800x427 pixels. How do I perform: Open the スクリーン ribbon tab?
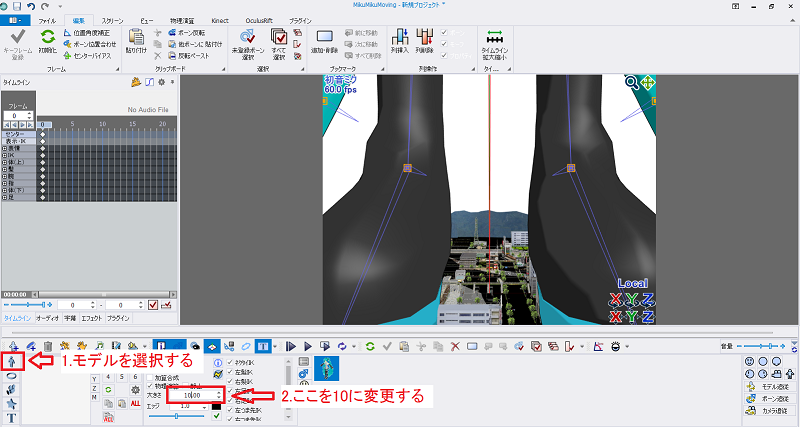coord(112,21)
